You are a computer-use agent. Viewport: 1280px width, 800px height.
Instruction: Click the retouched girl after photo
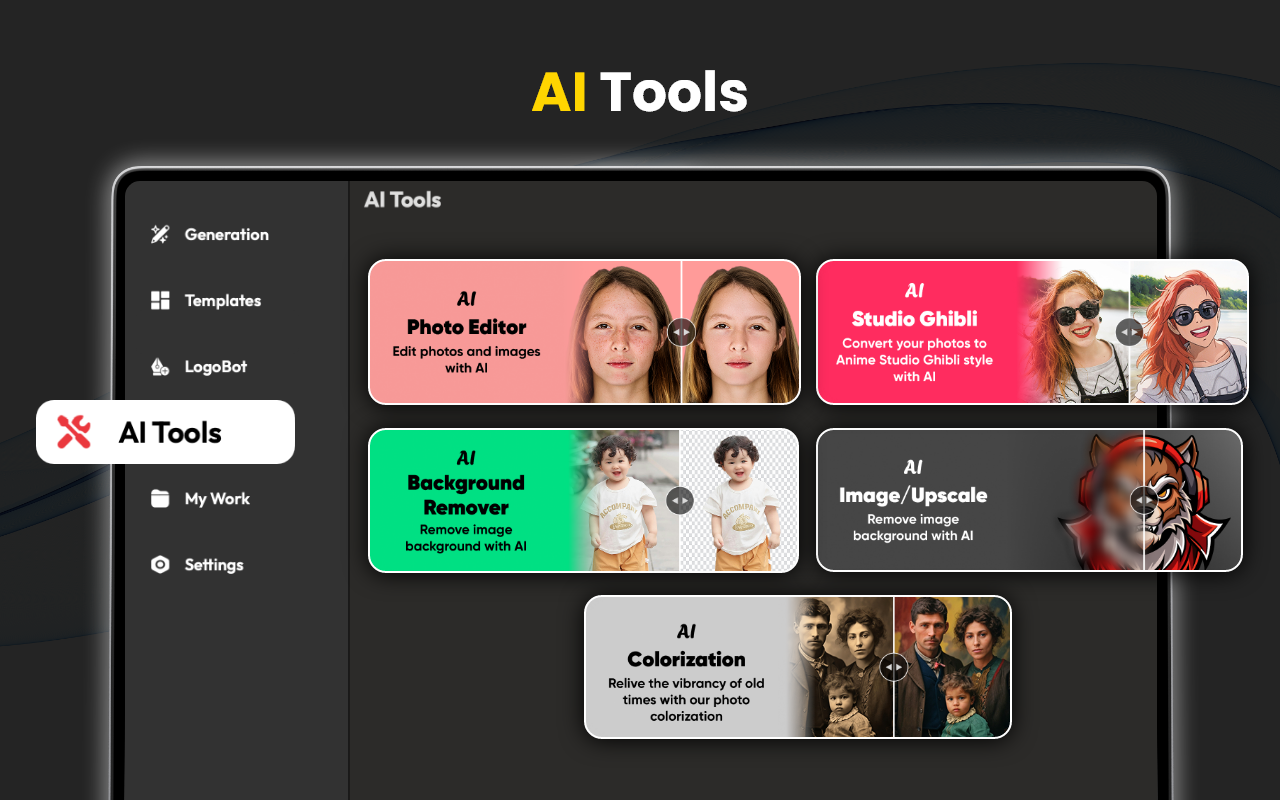click(740, 332)
